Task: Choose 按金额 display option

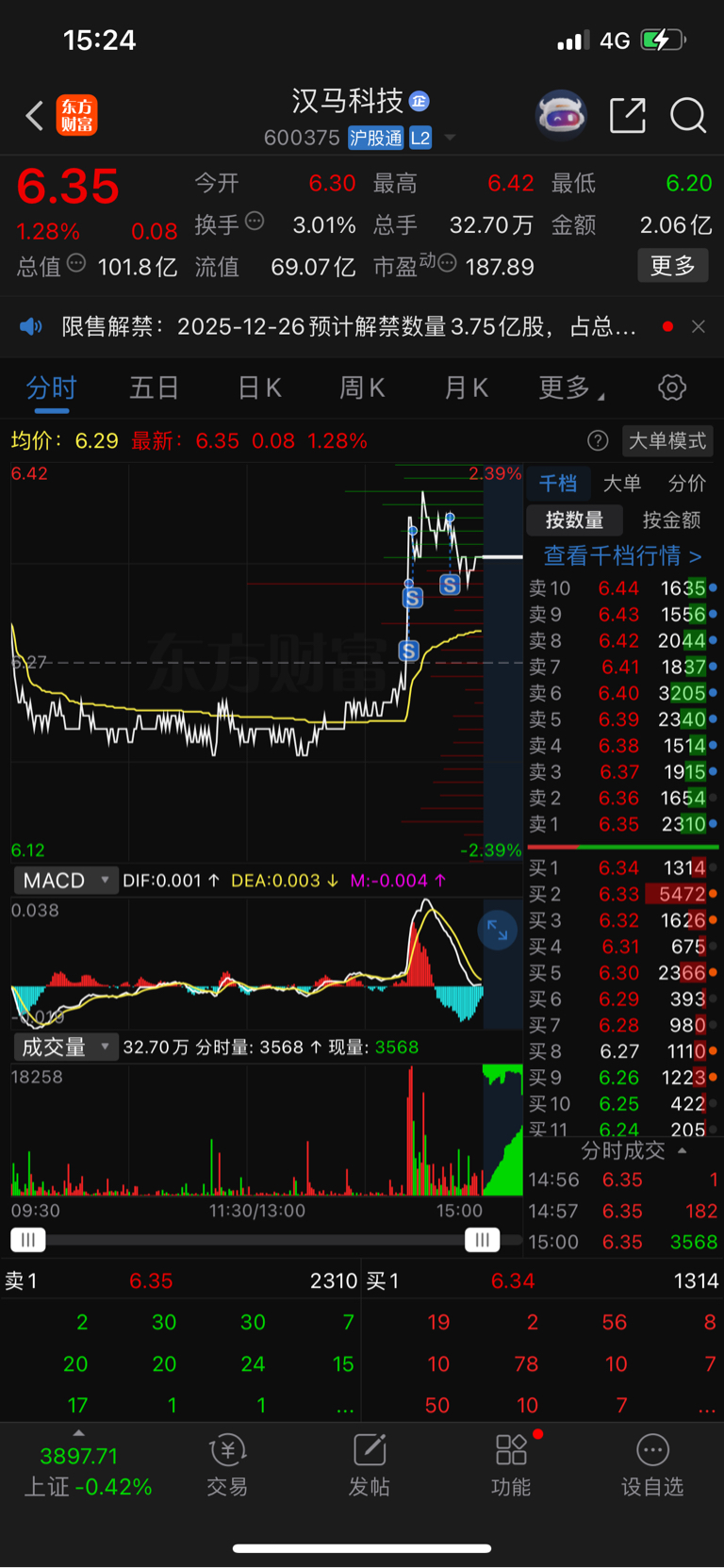Action: [671, 520]
